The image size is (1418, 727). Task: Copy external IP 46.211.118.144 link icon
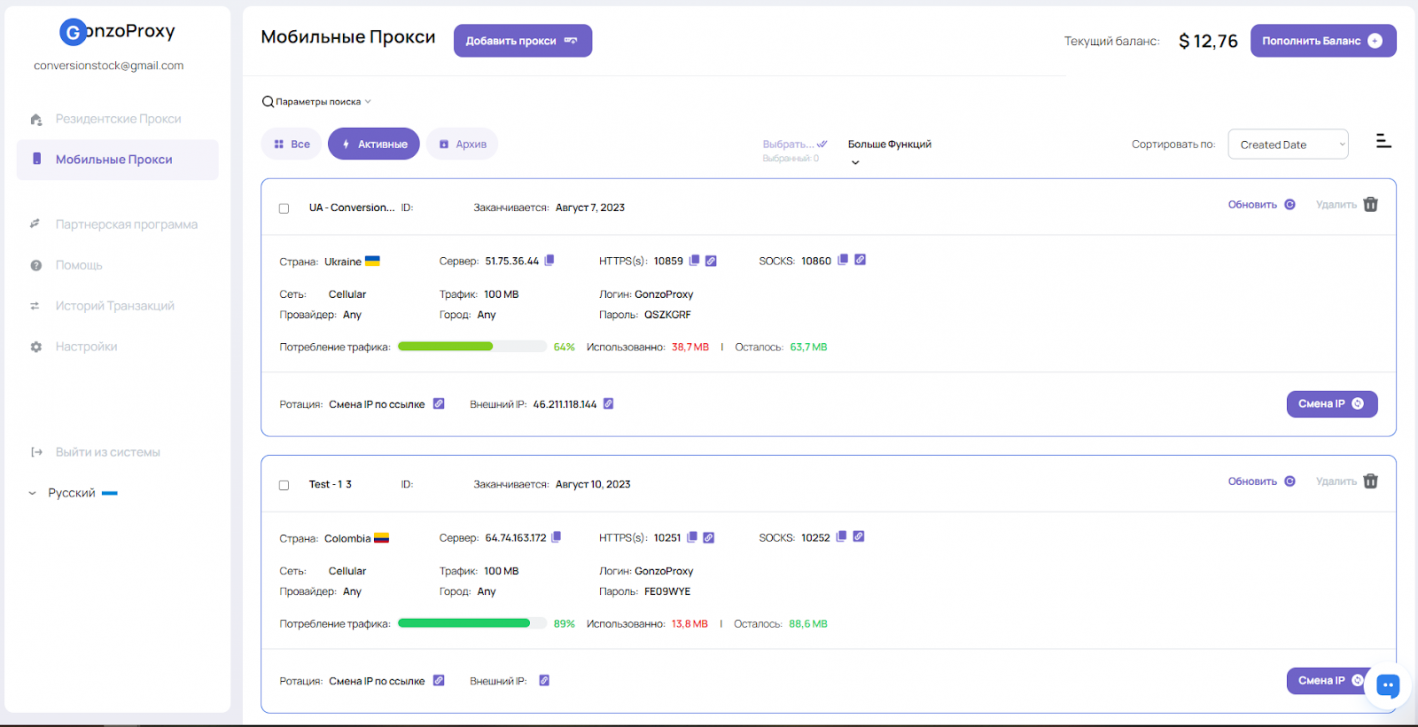pyautogui.click(x=608, y=404)
